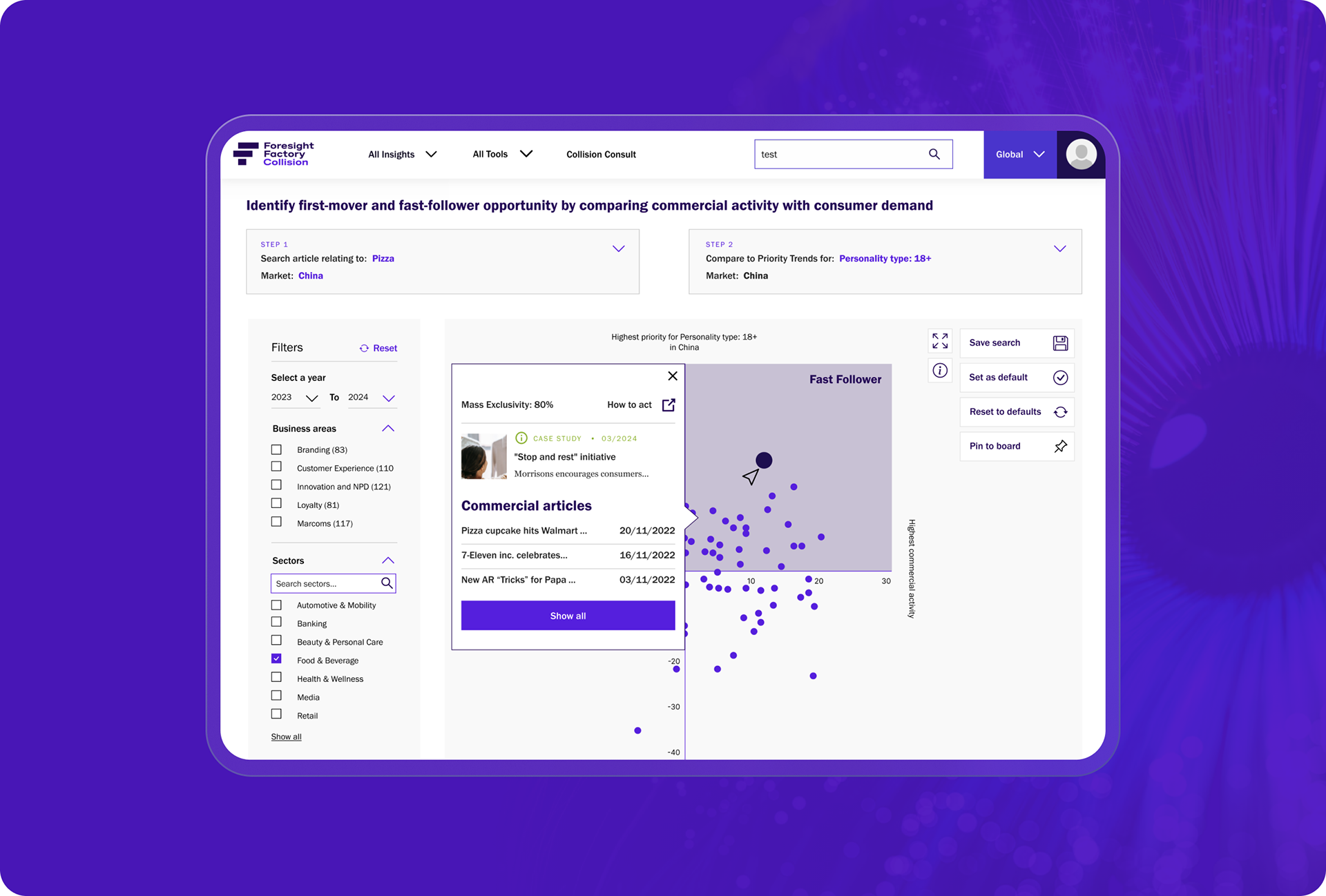Click the expand to fullscreen chart icon
Viewport: 1326px width, 896px height.
pyautogui.click(x=940, y=341)
